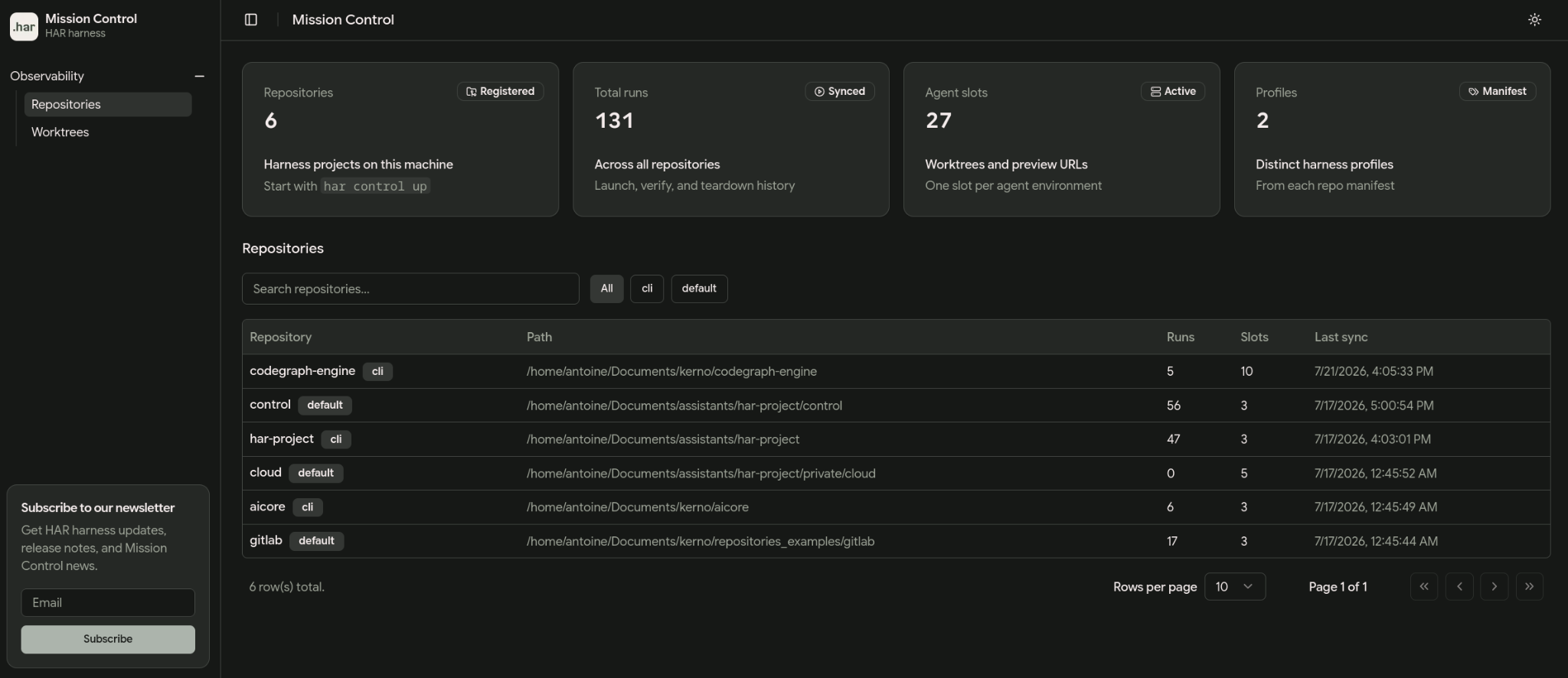1568x678 pixels.
Task: Click the newsletter Email field
Action: (x=108, y=603)
